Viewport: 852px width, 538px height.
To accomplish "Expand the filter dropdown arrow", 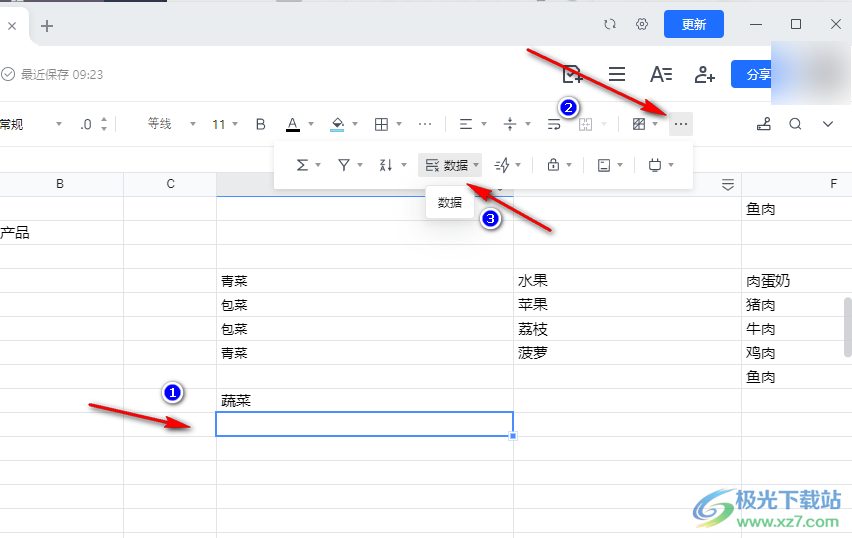I will click(360, 165).
